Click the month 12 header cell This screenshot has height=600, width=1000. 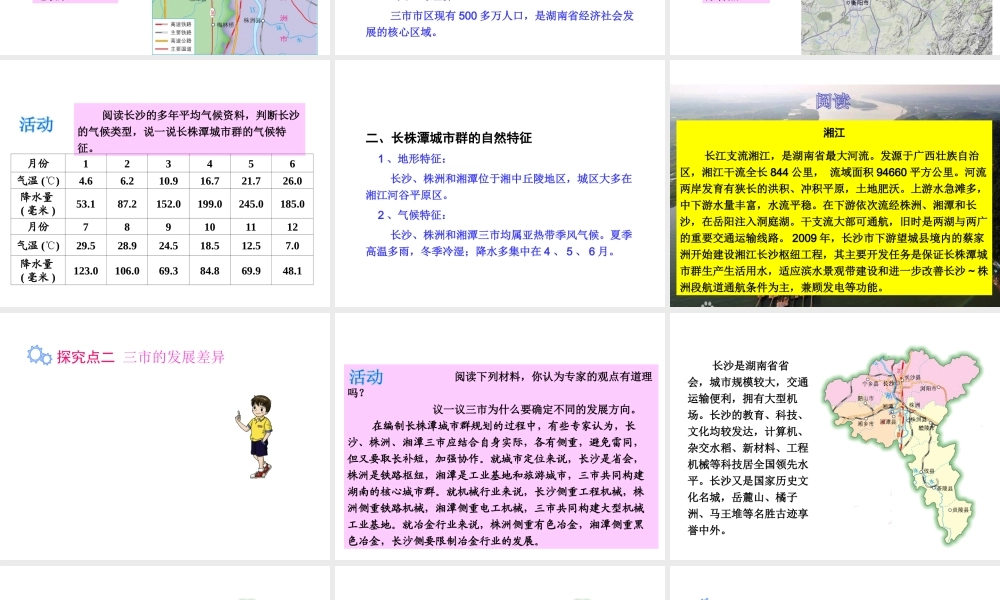point(292,227)
